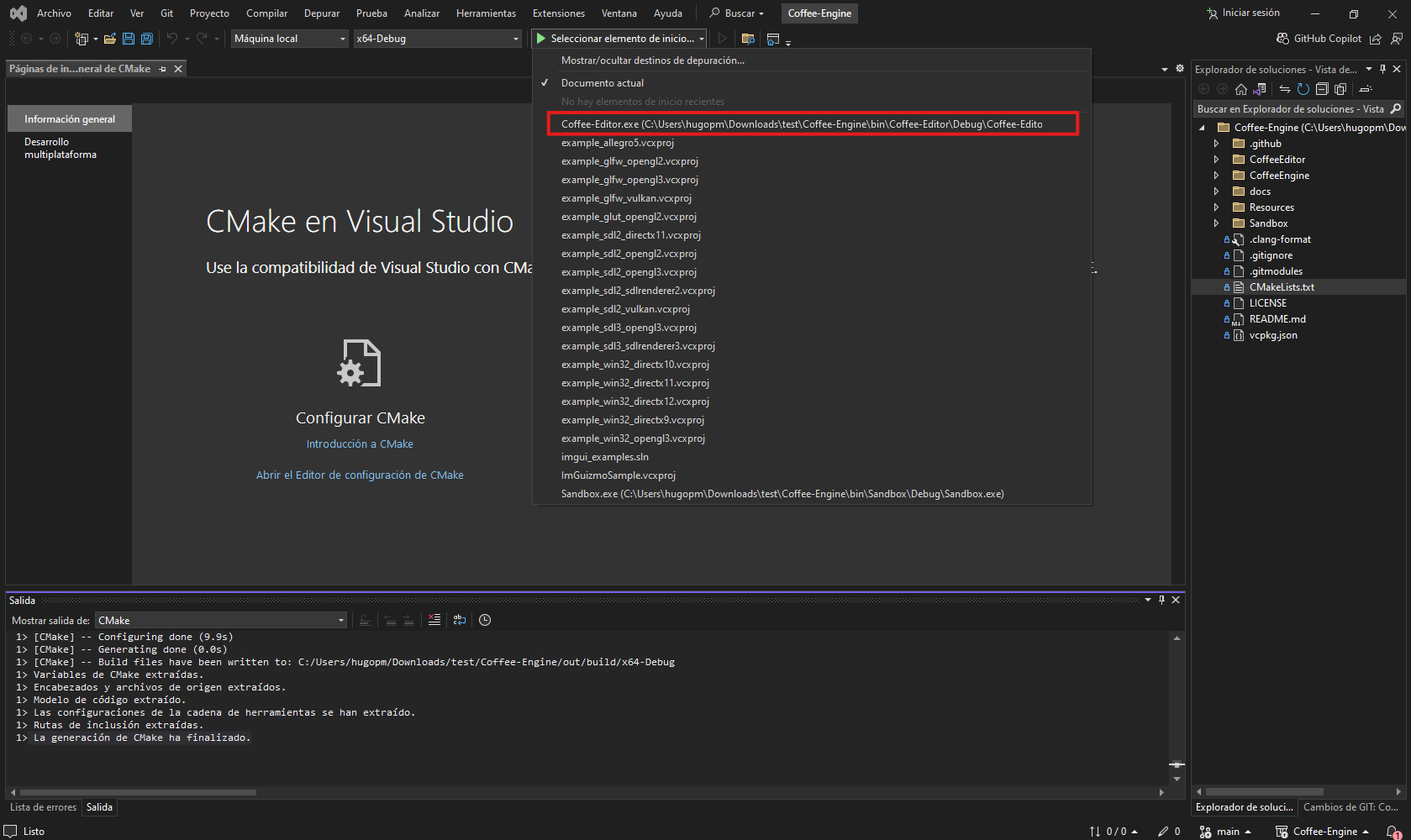1411x840 pixels.
Task: Open the Introducción a CMake link
Action: (x=360, y=444)
